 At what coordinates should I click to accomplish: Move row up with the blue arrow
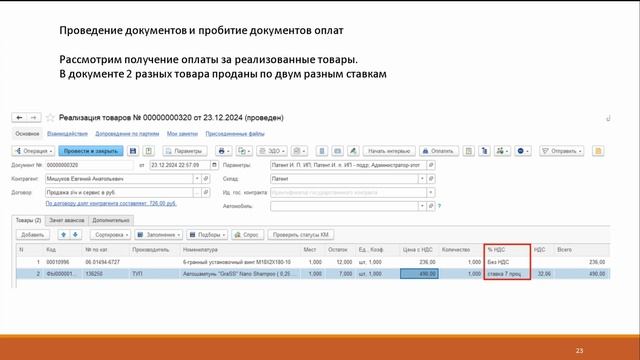click(63, 235)
